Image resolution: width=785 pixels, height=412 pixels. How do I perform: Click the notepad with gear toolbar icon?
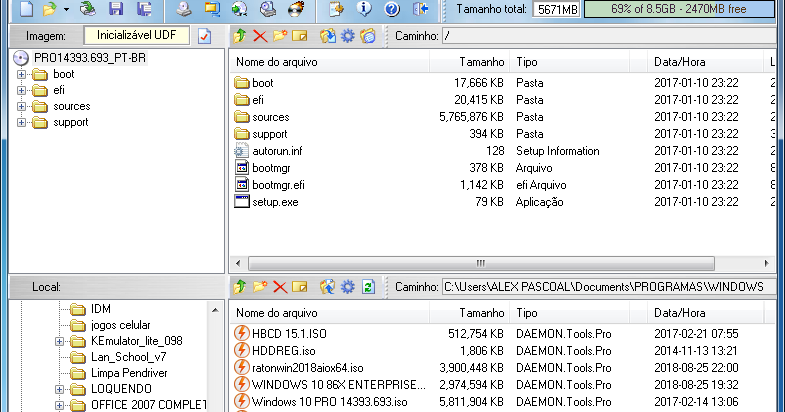[x=336, y=9]
